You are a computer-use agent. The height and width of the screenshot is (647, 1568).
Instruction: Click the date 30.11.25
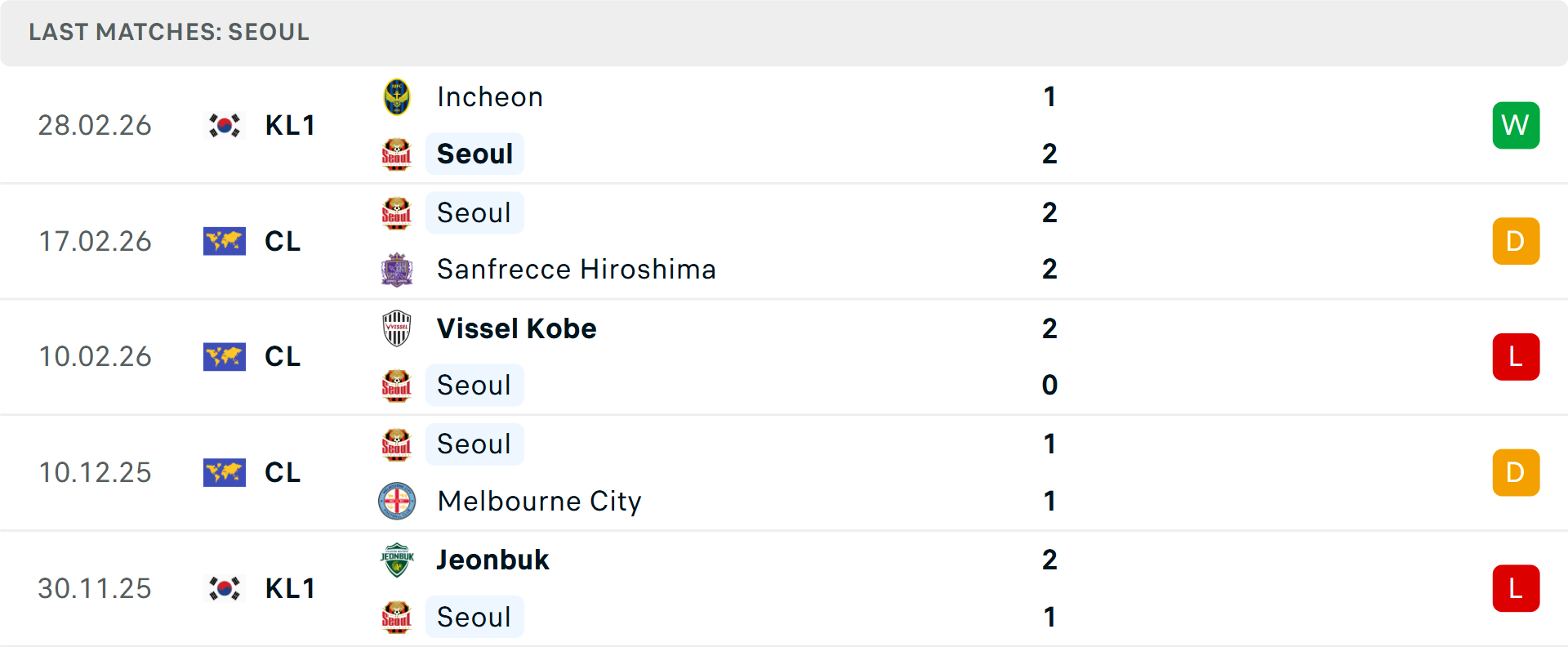tap(95, 588)
